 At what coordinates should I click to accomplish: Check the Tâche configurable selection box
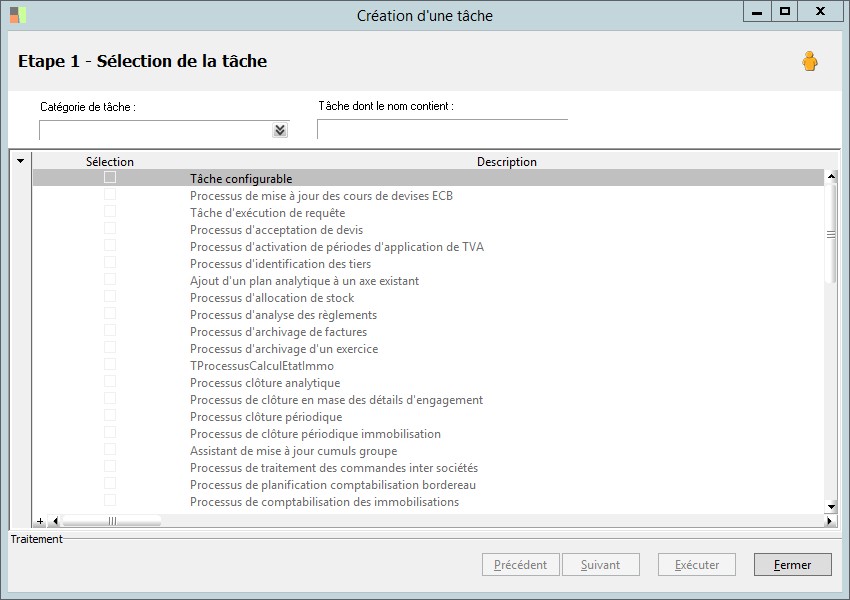coord(110,178)
